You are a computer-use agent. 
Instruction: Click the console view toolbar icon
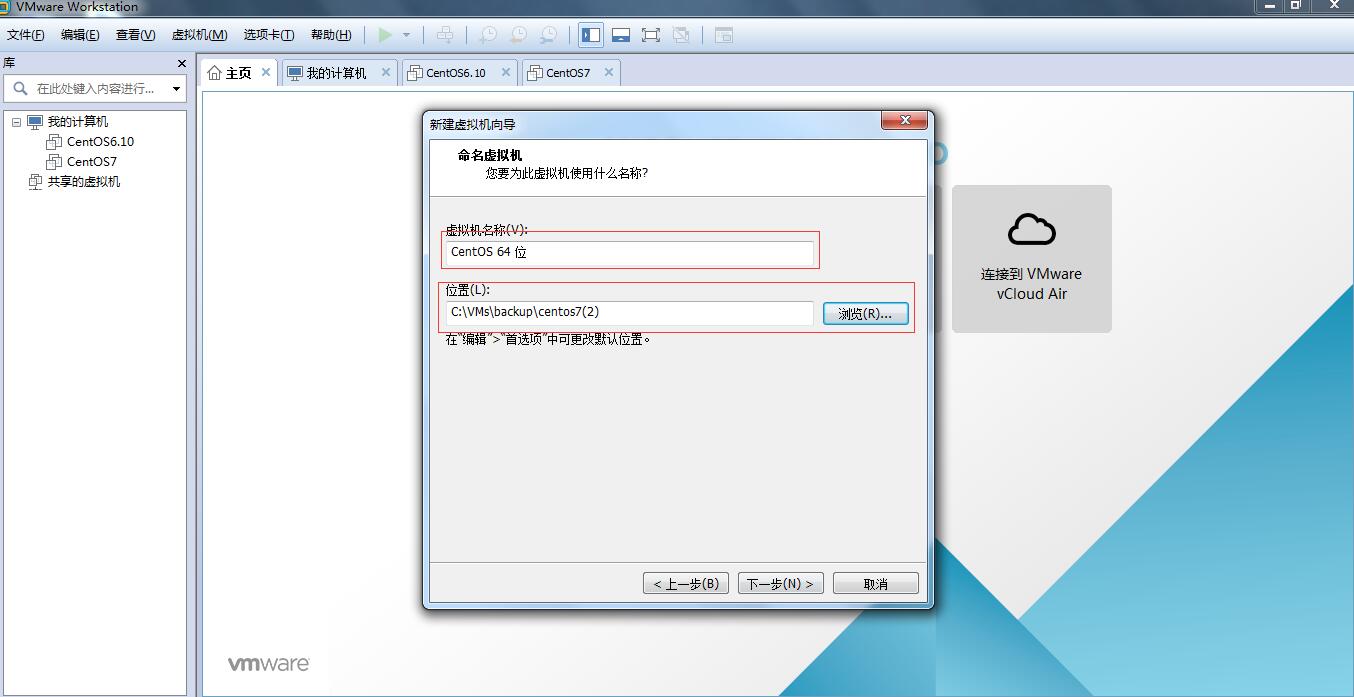724,35
